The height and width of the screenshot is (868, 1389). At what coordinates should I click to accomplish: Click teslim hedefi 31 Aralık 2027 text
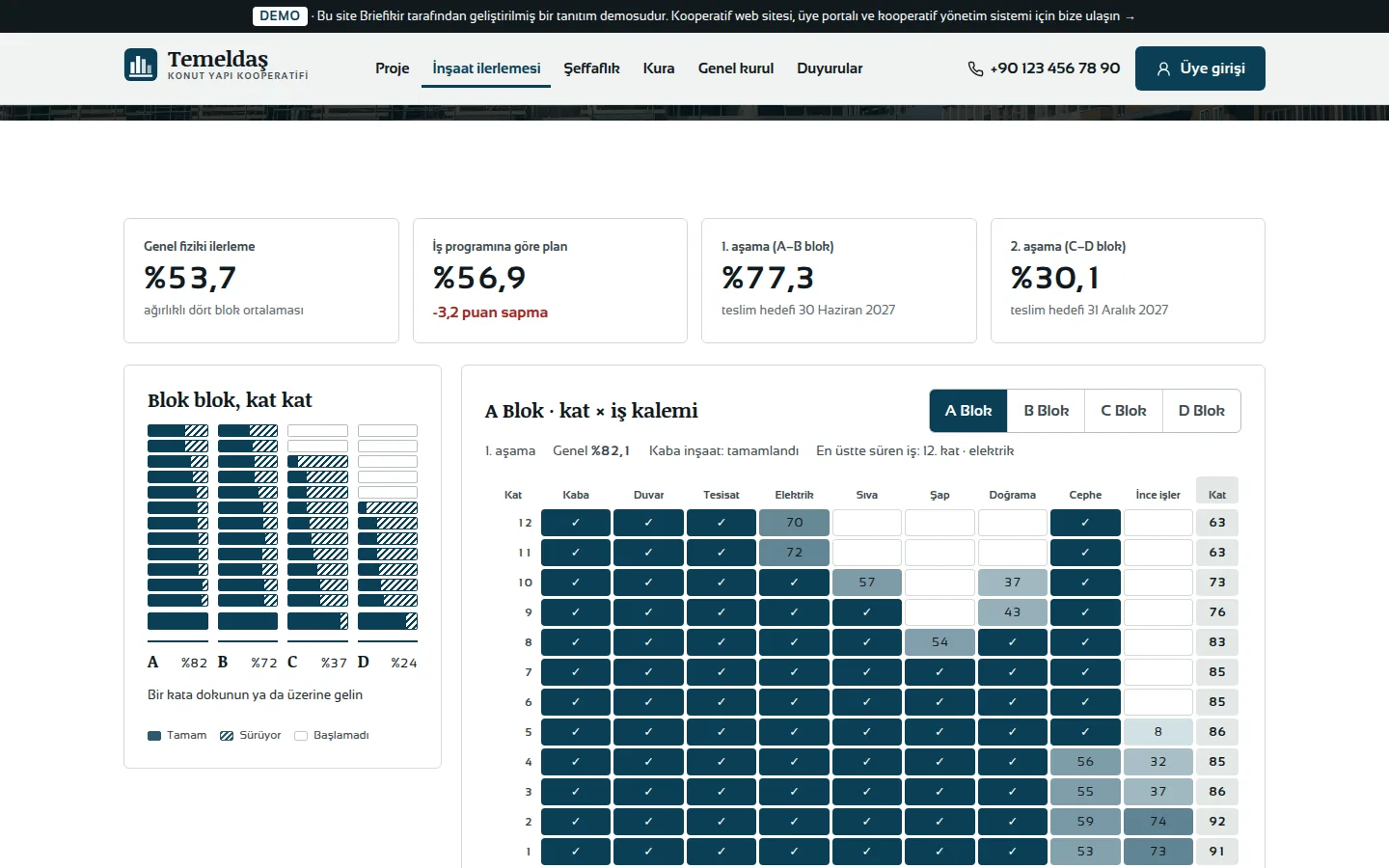[1089, 310]
